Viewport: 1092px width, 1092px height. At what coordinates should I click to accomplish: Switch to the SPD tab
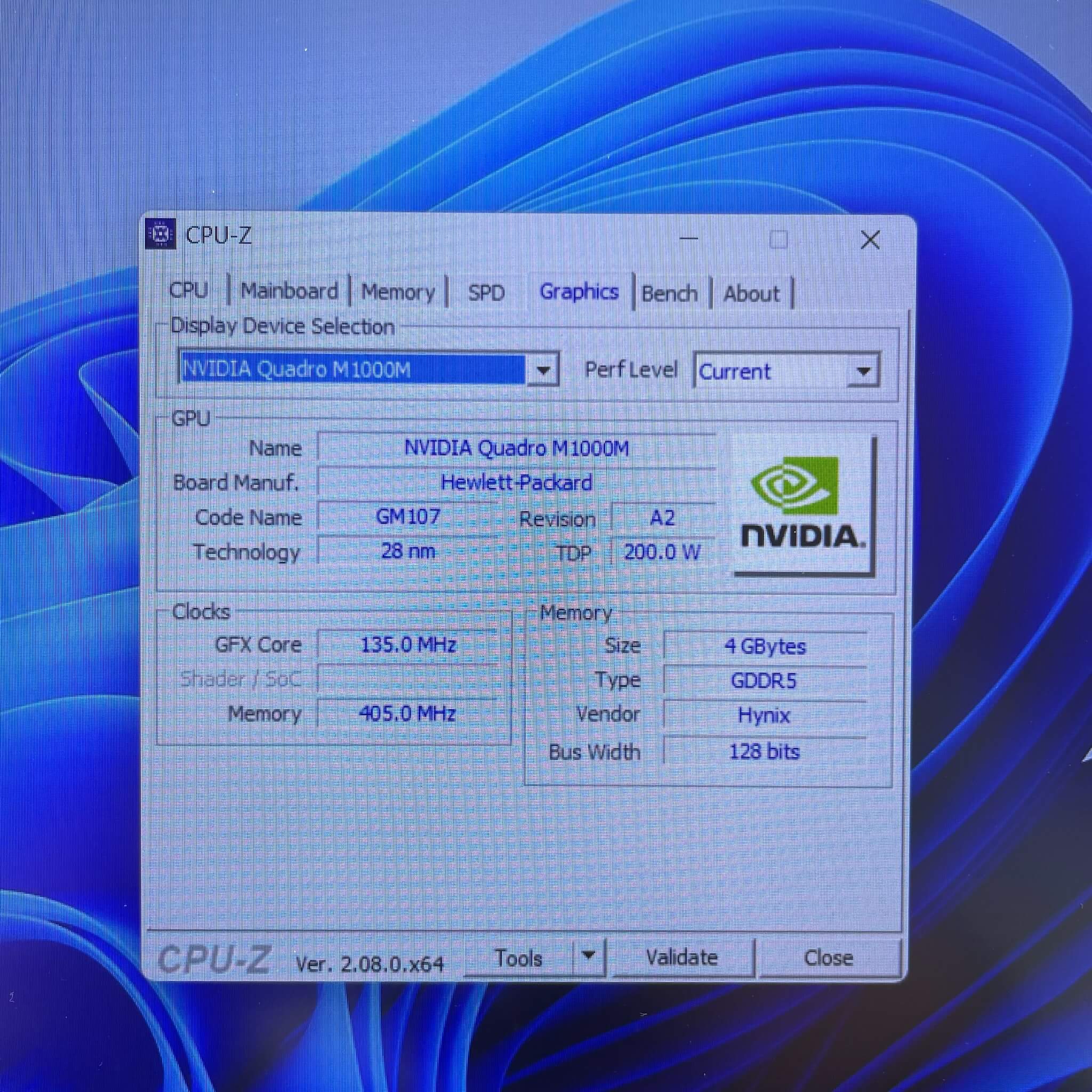[x=486, y=293]
